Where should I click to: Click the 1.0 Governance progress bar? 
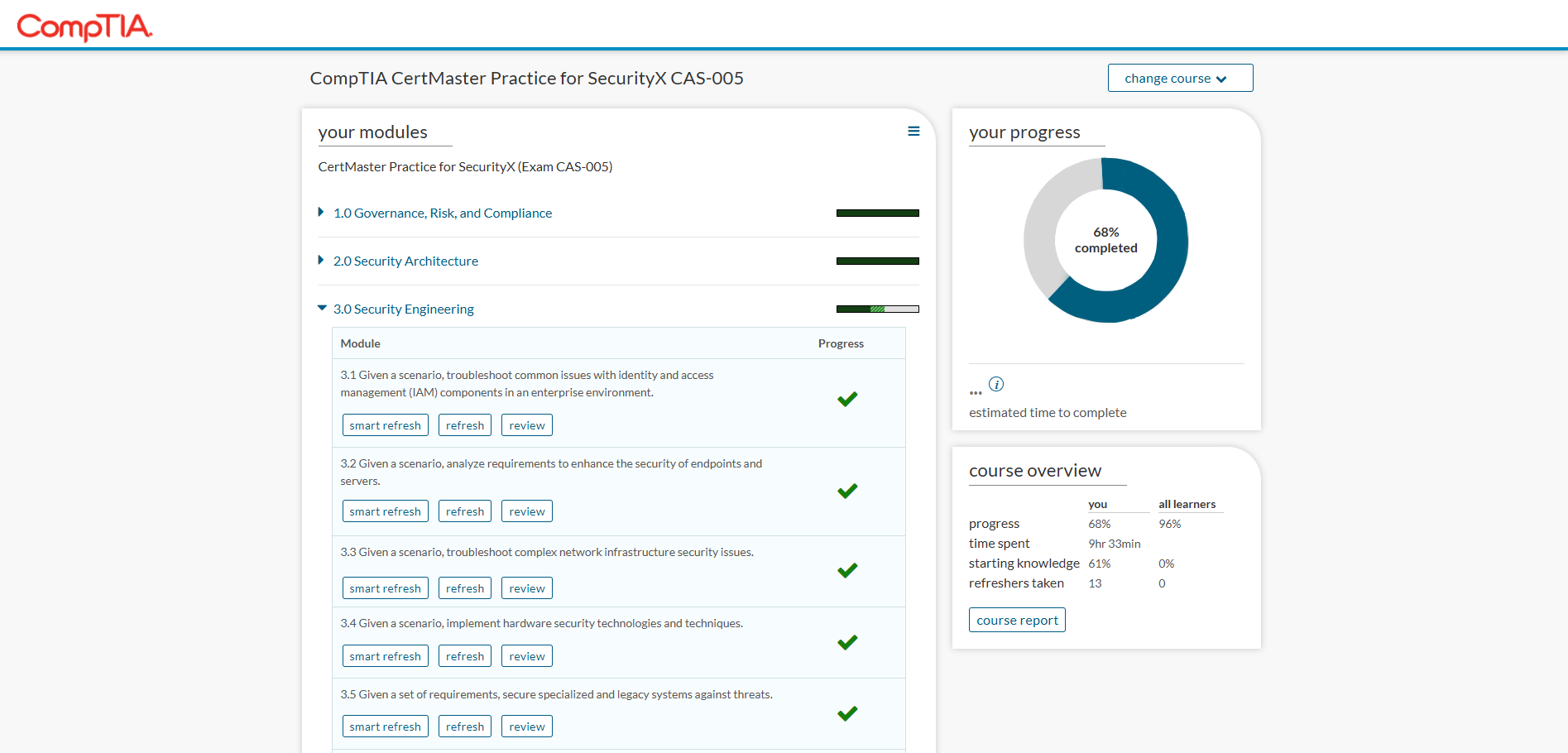coord(878,213)
